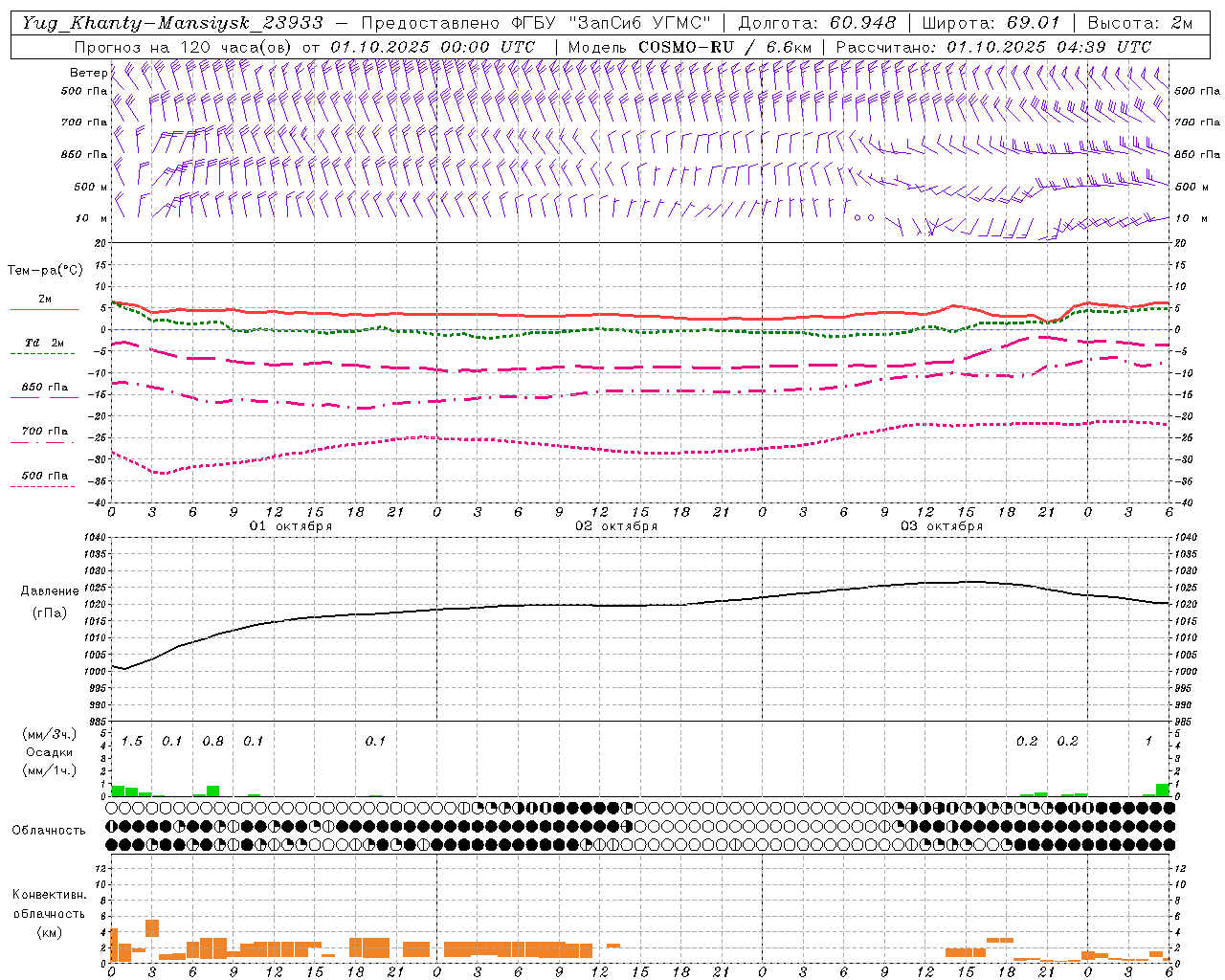Viewport: 1225px width, 980px height.
Task: Click the Td 2м dew point legend entry
Action: click(44, 343)
